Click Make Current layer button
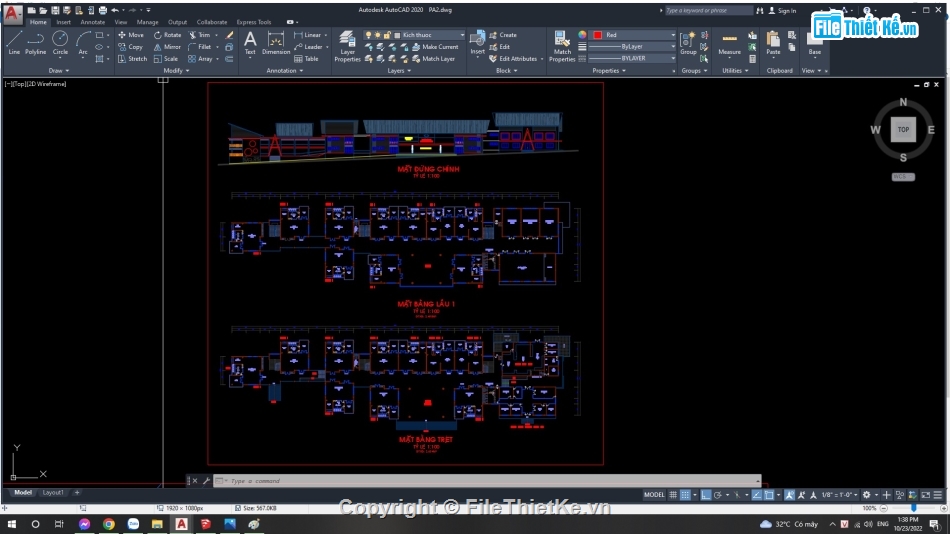This screenshot has height=534, width=950. click(435, 47)
